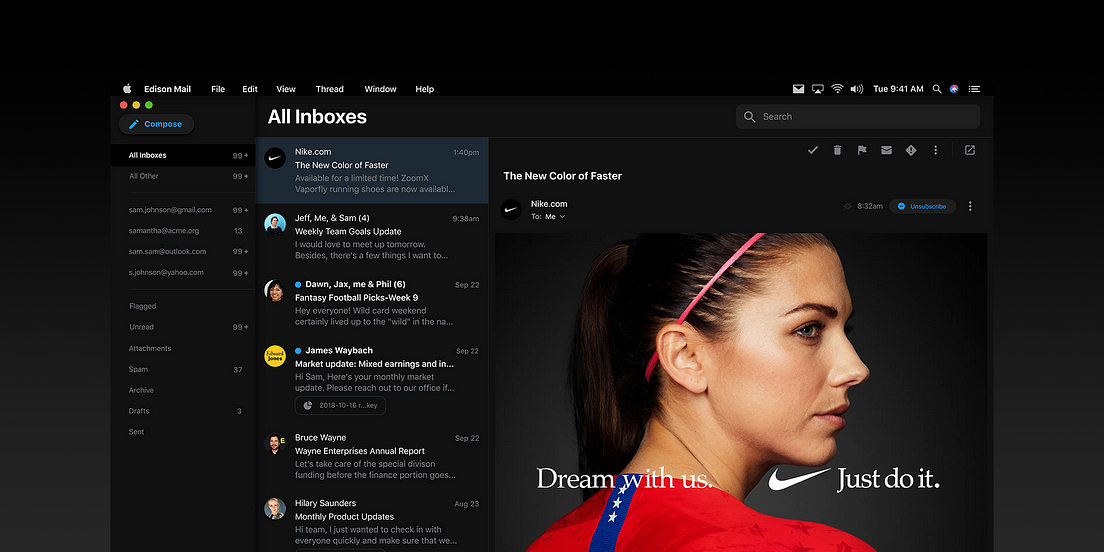This screenshot has height=552, width=1104.
Task: Open the Edit menu
Action: 250,89
